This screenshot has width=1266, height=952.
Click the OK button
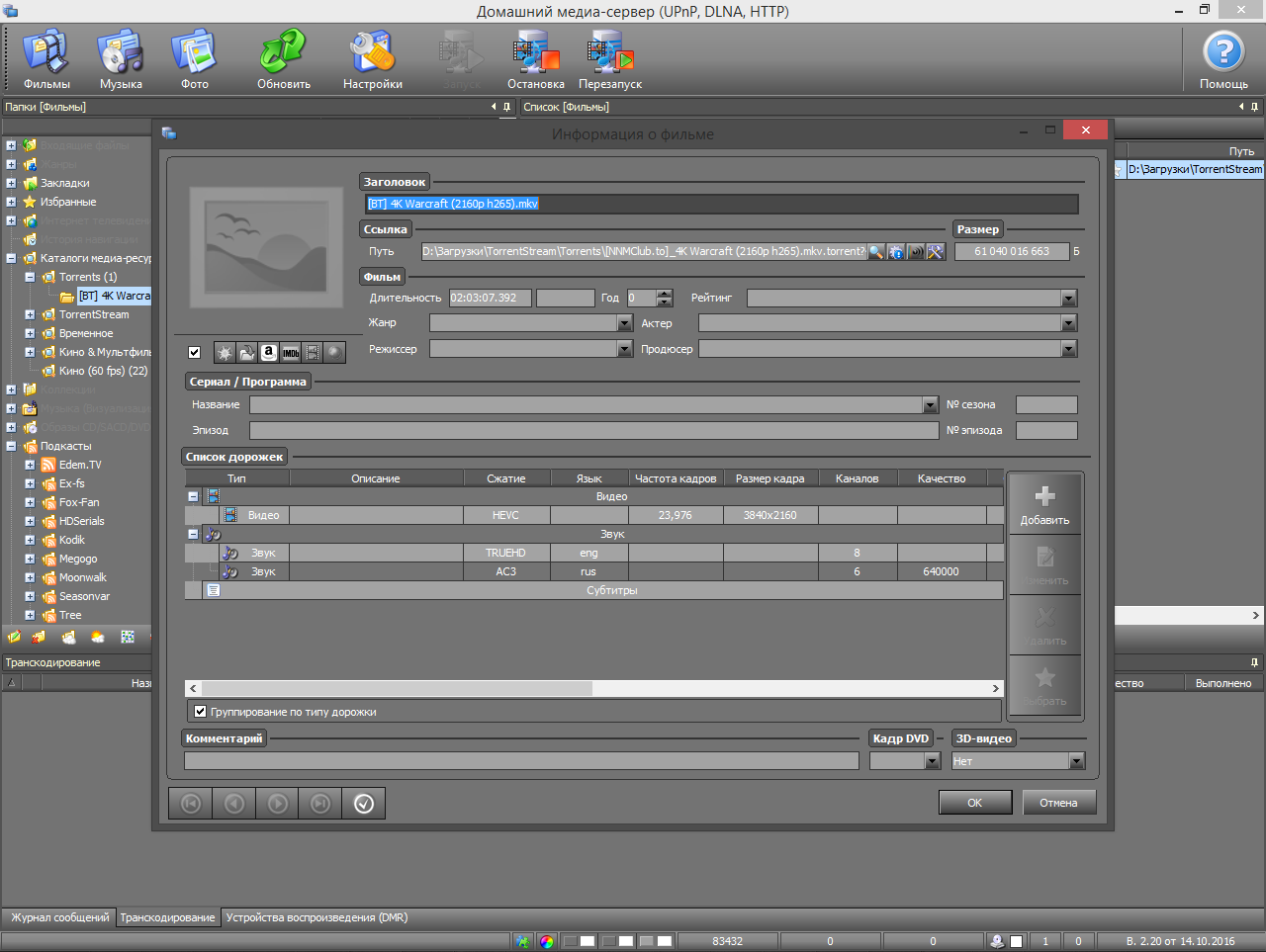(974, 803)
